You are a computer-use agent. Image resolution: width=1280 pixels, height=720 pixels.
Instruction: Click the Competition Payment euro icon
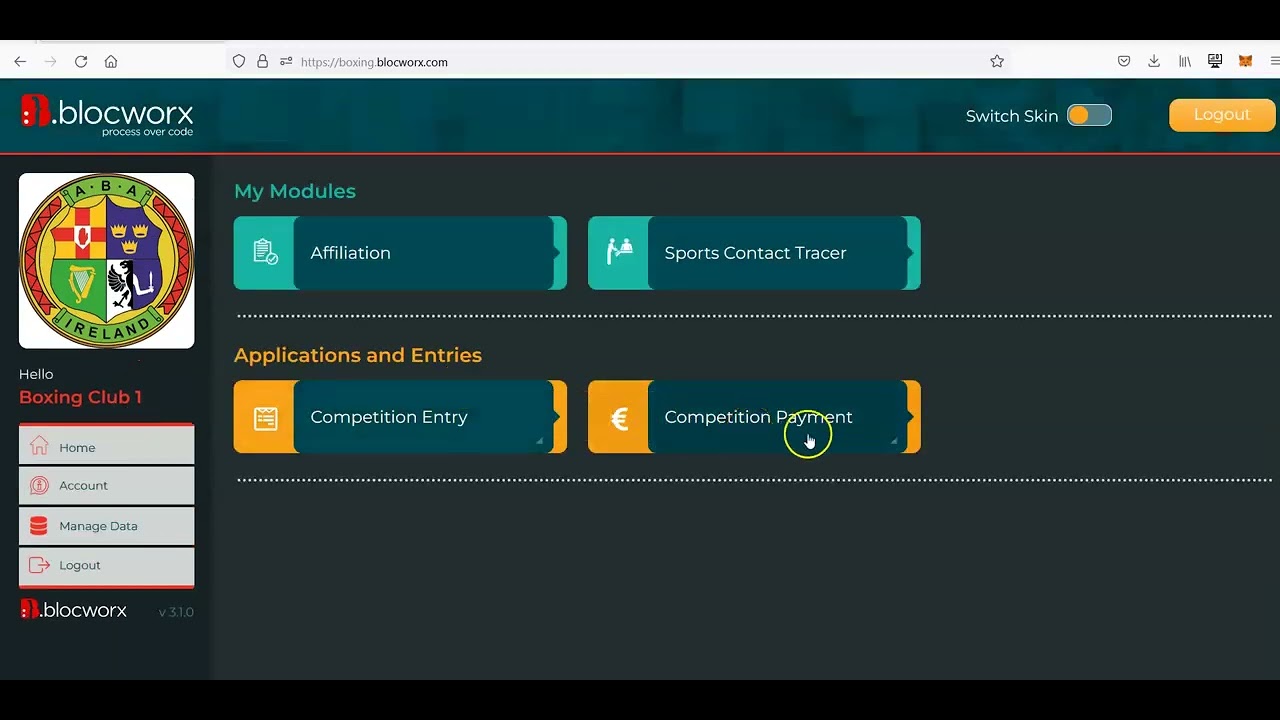click(x=619, y=418)
